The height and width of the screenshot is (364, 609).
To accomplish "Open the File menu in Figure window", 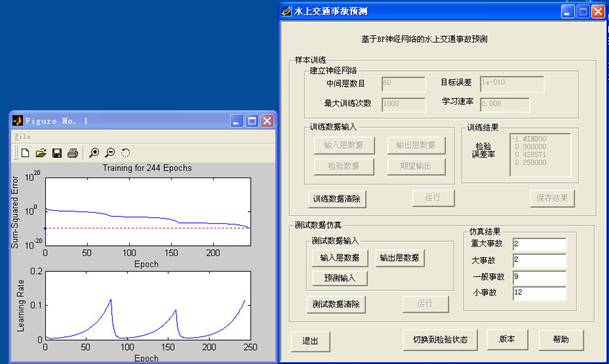I will [23, 136].
